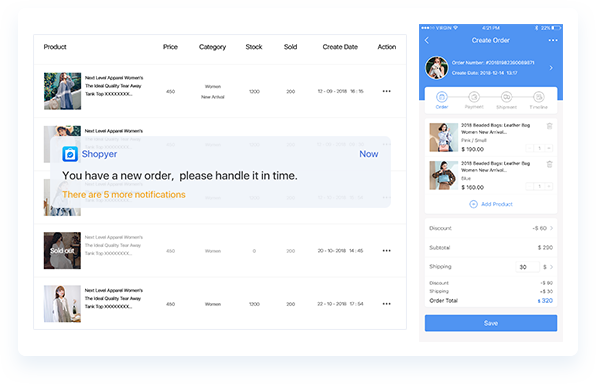Sort by Create Date column header
This screenshot has height=384, width=596.
340,47
